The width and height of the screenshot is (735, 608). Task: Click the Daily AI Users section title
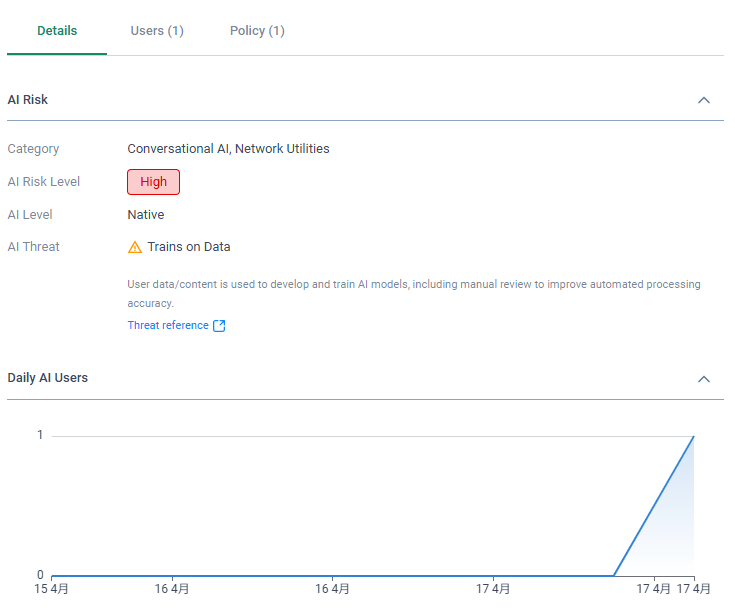pyautogui.click(x=48, y=378)
